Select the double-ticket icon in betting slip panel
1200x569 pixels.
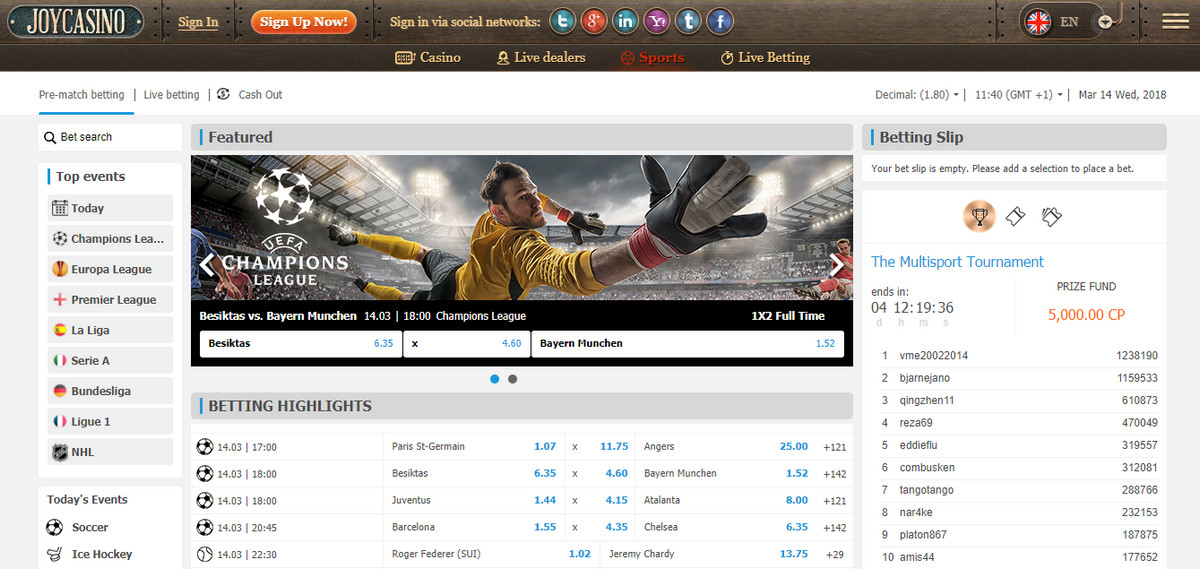[x=1050, y=216]
